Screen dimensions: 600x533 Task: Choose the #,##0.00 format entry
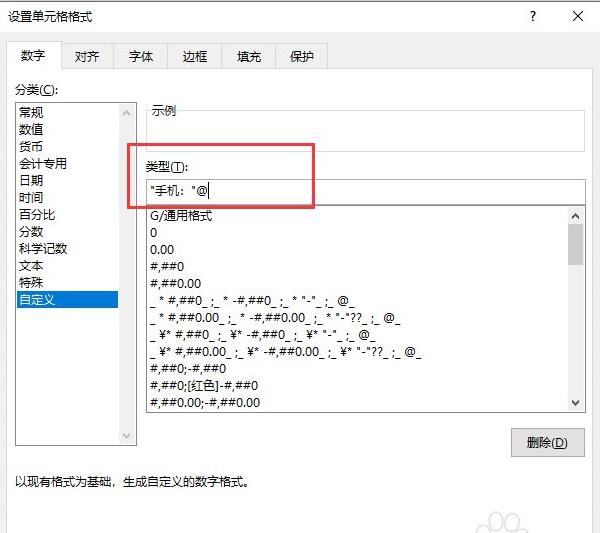click(358, 284)
